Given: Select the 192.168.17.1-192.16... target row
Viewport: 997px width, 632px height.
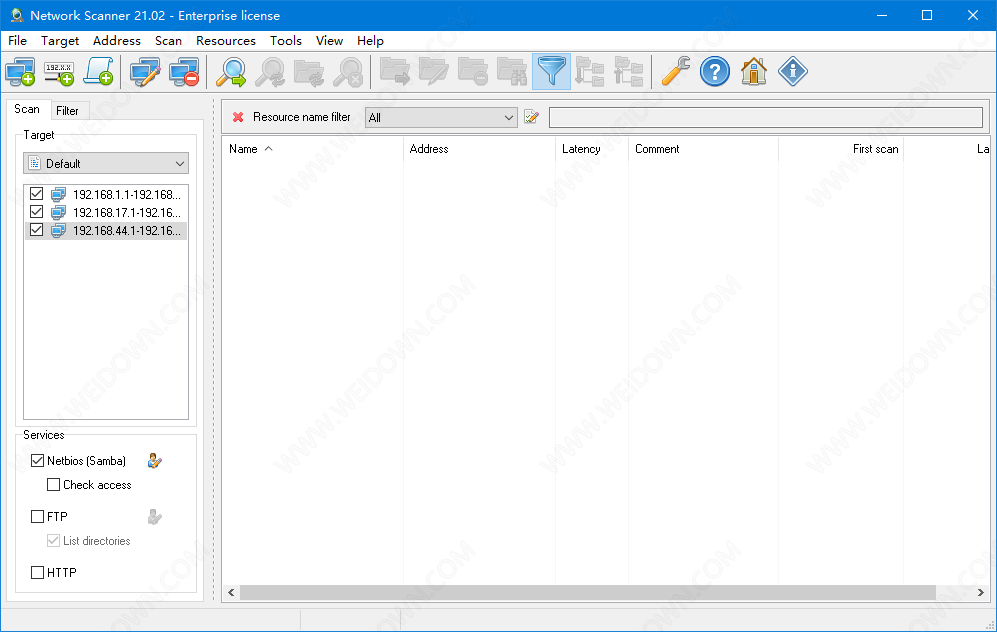Looking at the screenshot, I should pyautogui.click(x=106, y=212).
